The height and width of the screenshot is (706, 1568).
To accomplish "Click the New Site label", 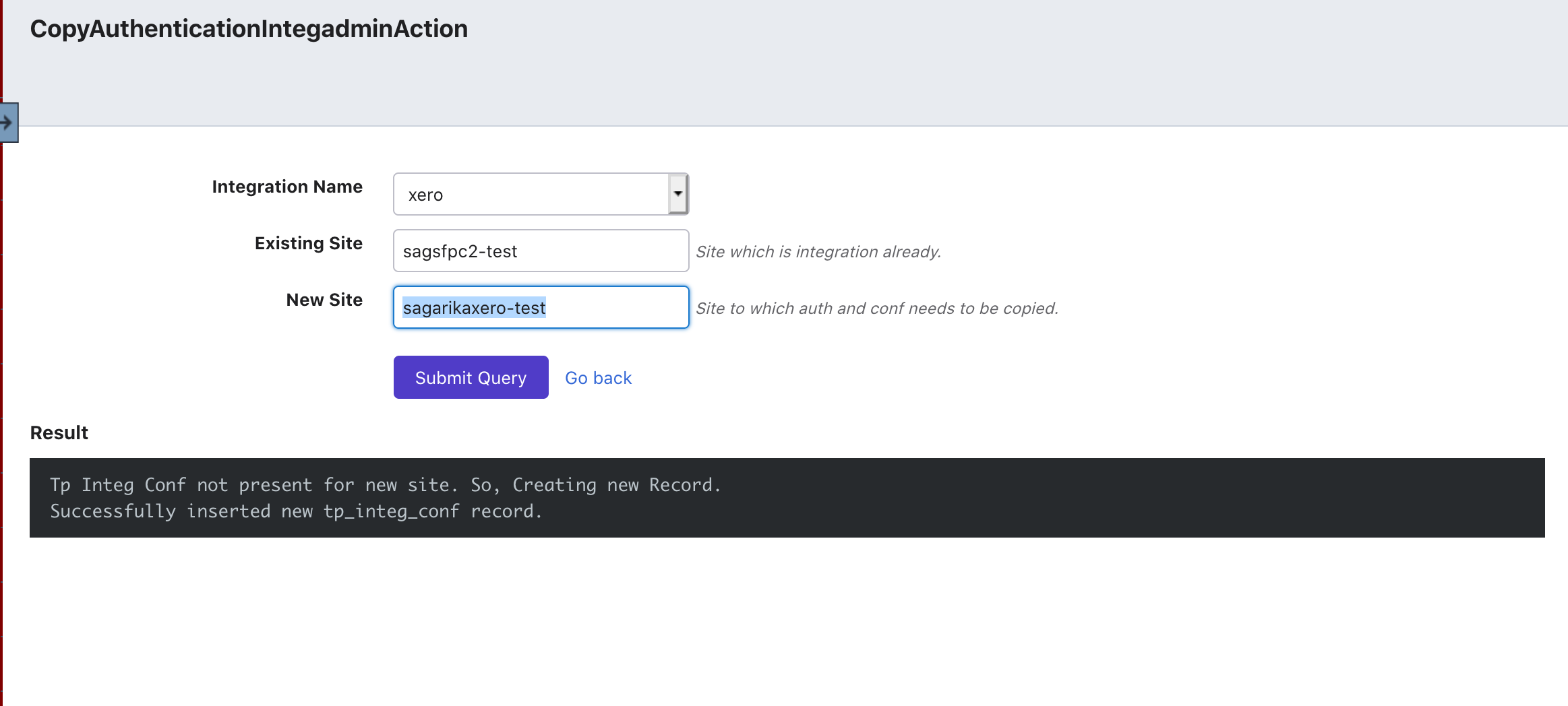I will (324, 300).
